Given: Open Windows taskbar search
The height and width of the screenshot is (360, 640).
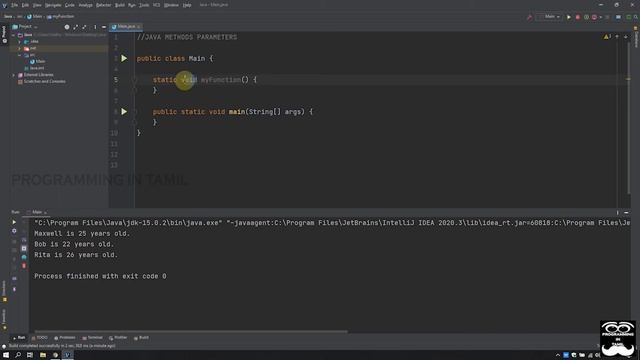Looking at the screenshot, I should [x=18, y=355].
